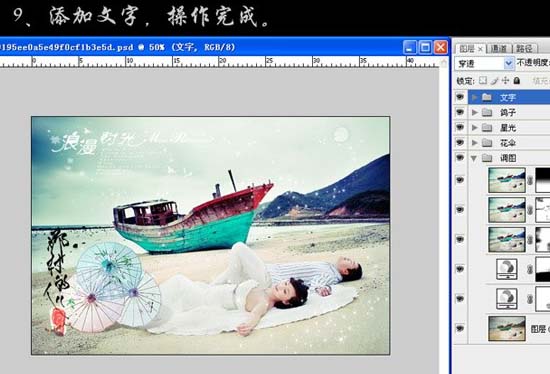
Task: Click the 锁定 label
Action: (x=465, y=81)
